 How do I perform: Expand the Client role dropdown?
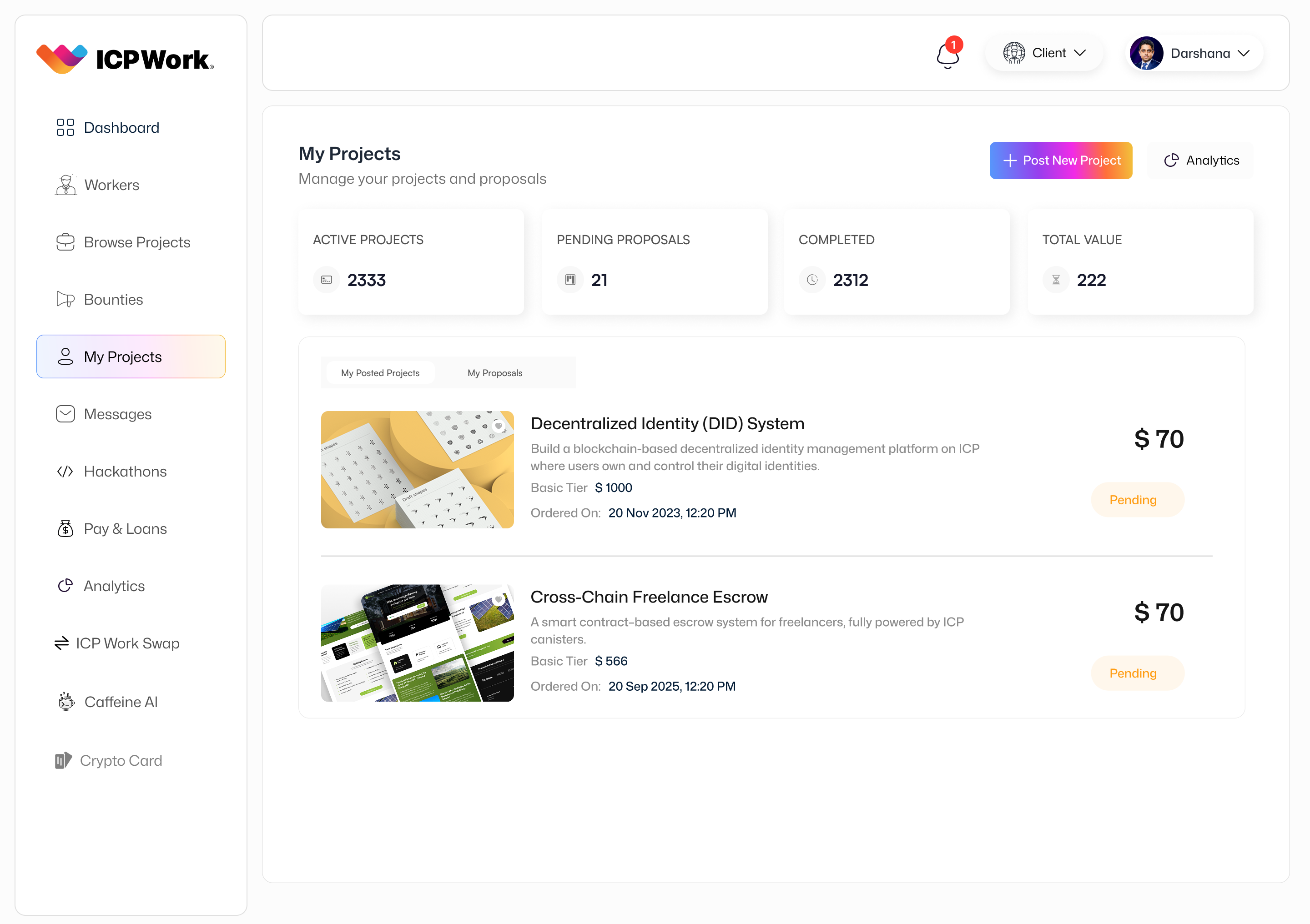[1044, 53]
